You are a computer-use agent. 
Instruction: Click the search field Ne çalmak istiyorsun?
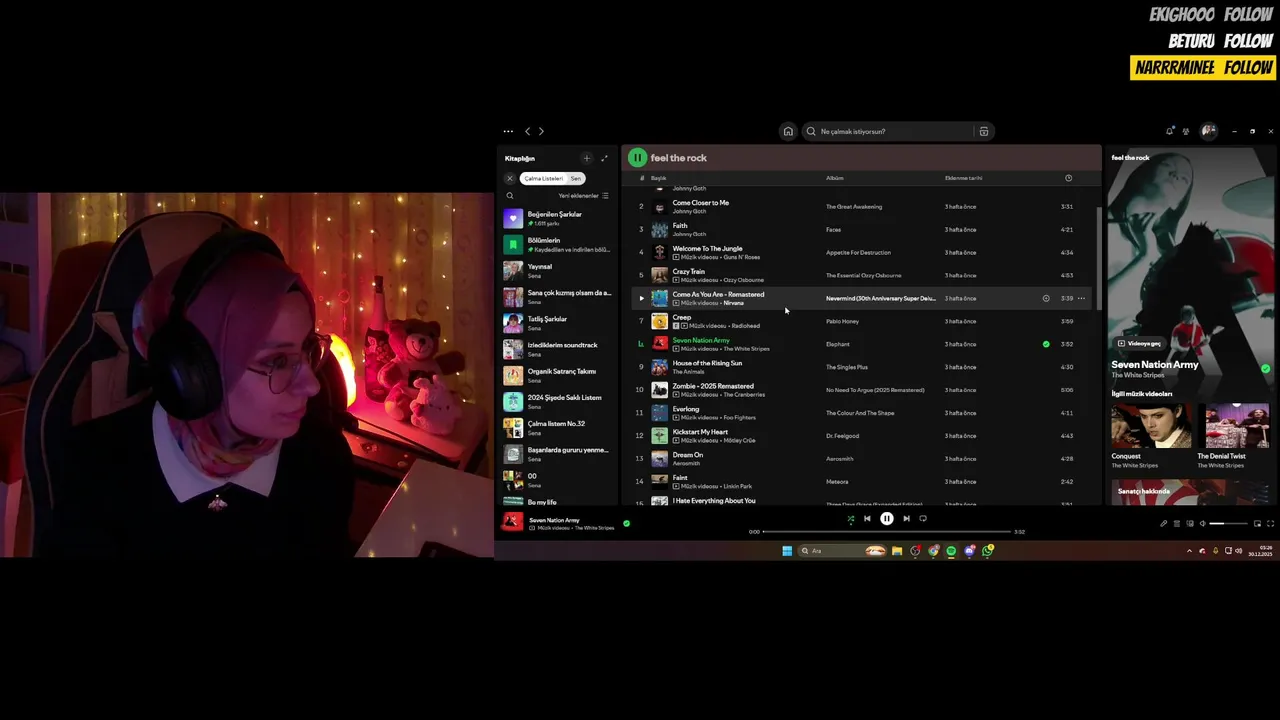pyautogui.click(x=888, y=131)
